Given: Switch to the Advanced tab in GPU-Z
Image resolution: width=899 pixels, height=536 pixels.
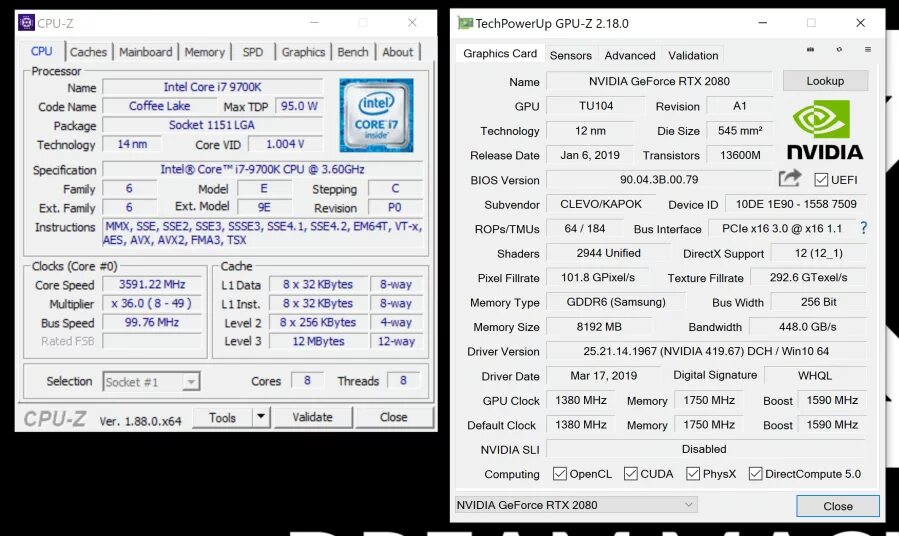Looking at the screenshot, I should tap(630, 56).
